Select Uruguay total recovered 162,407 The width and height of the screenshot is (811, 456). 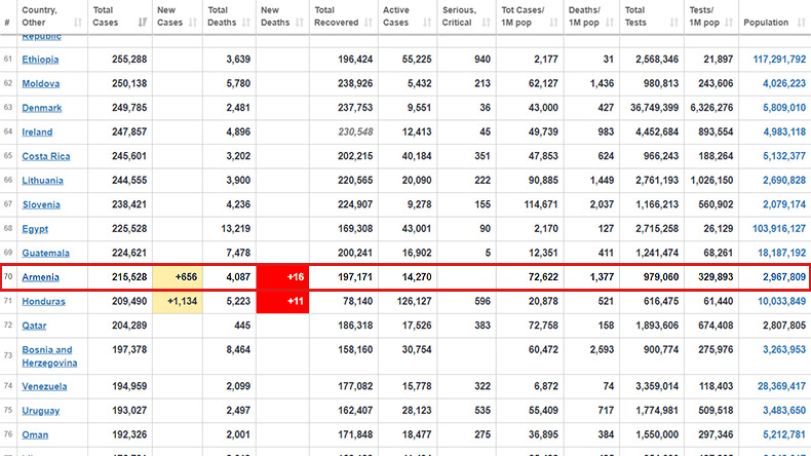pos(355,411)
